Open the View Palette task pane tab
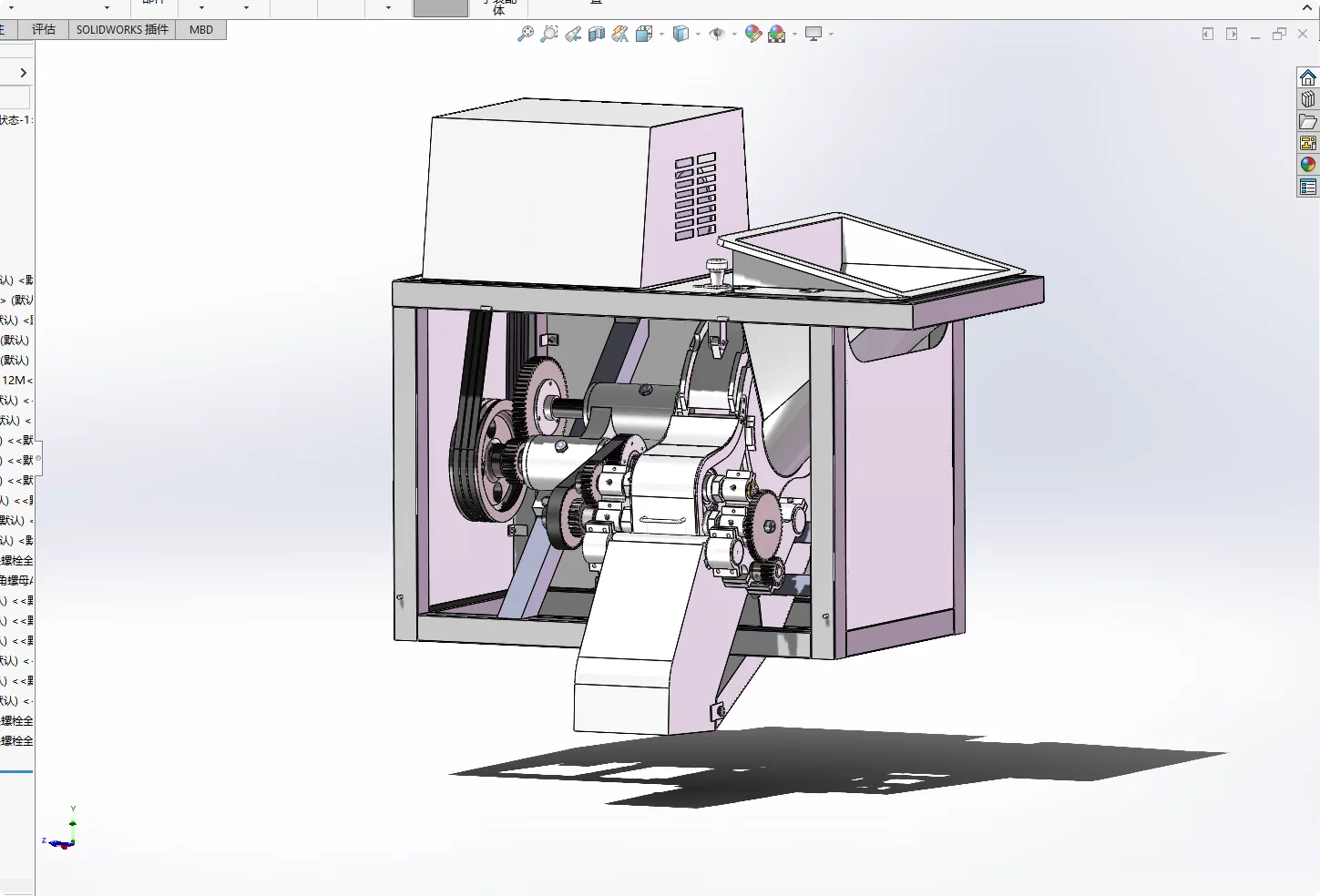 coord(1308,143)
